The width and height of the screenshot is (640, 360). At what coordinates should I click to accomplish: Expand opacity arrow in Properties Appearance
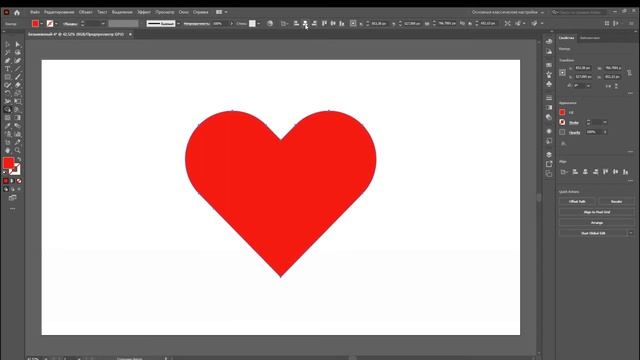point(605,132)
